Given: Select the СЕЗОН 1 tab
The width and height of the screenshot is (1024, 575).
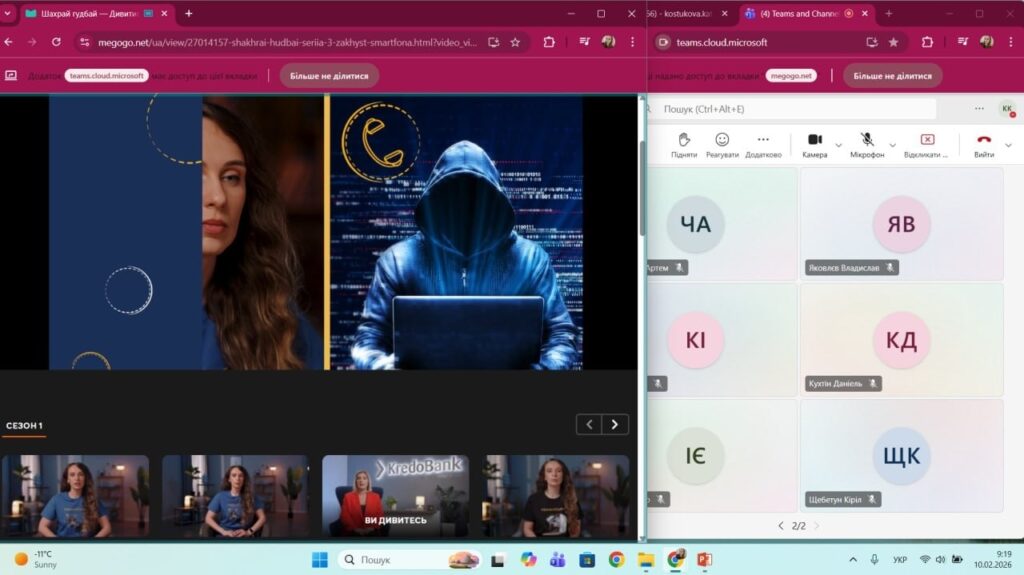Looking at the screenshot, I should click(x=24, y=426).
